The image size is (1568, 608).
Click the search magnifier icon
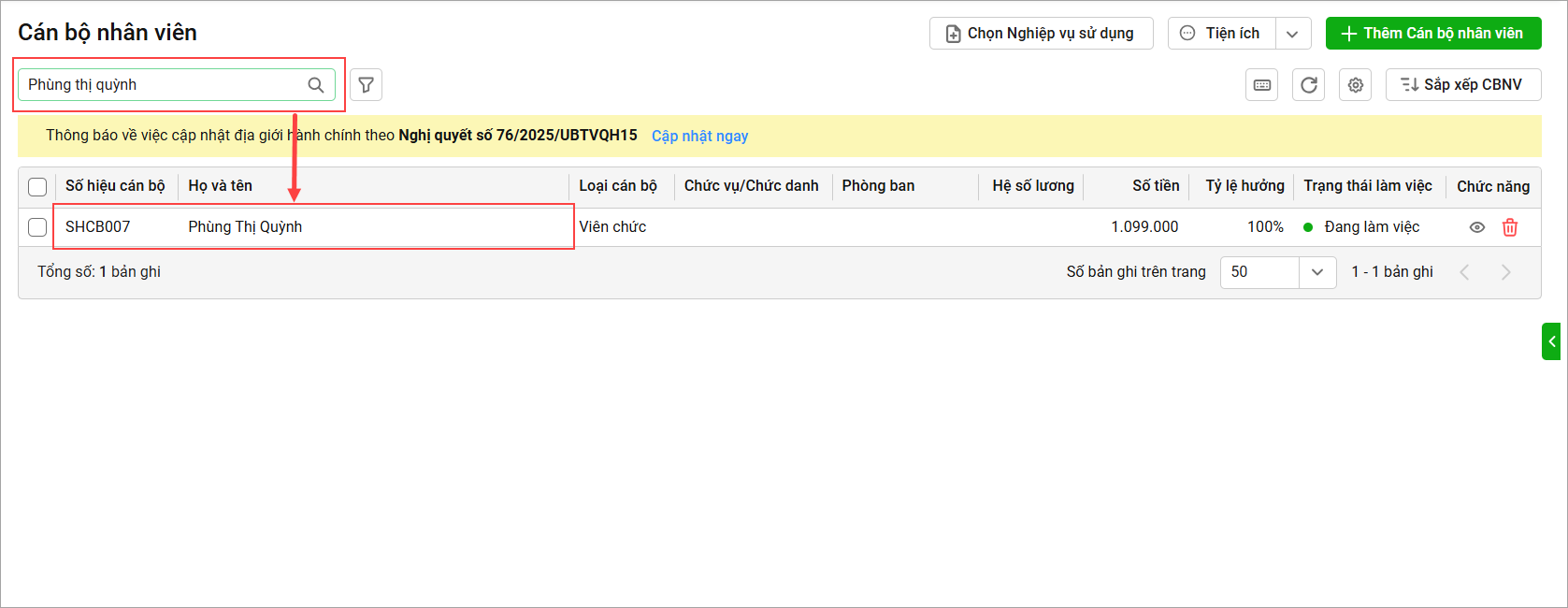[x=316, y=85]
